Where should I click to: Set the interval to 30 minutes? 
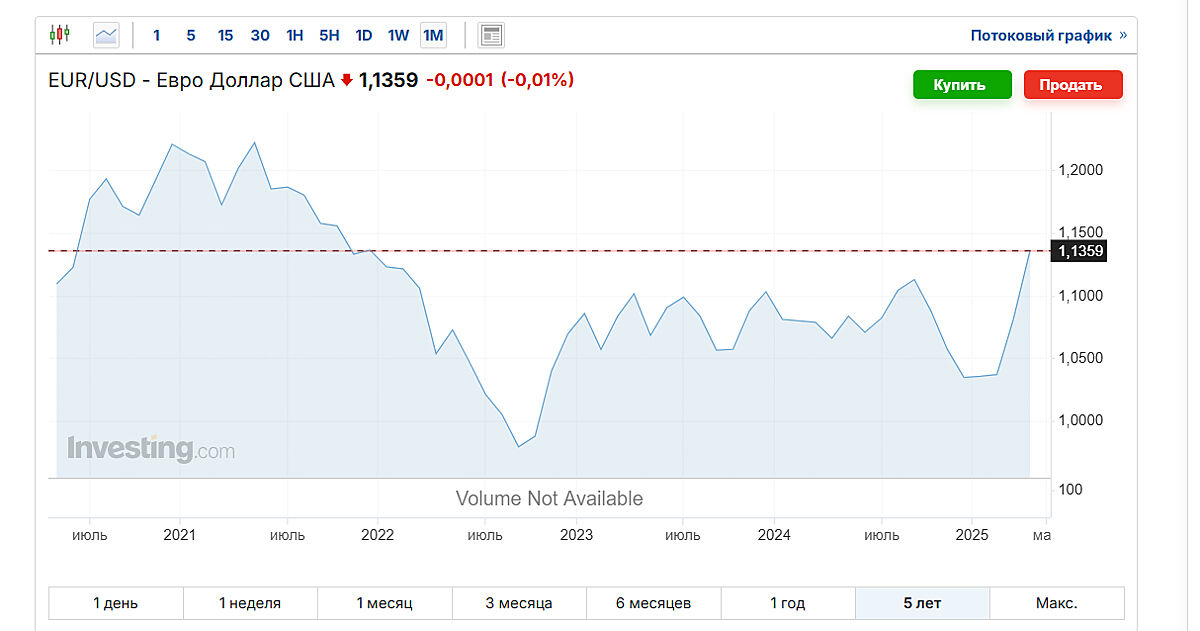point(260,35)
